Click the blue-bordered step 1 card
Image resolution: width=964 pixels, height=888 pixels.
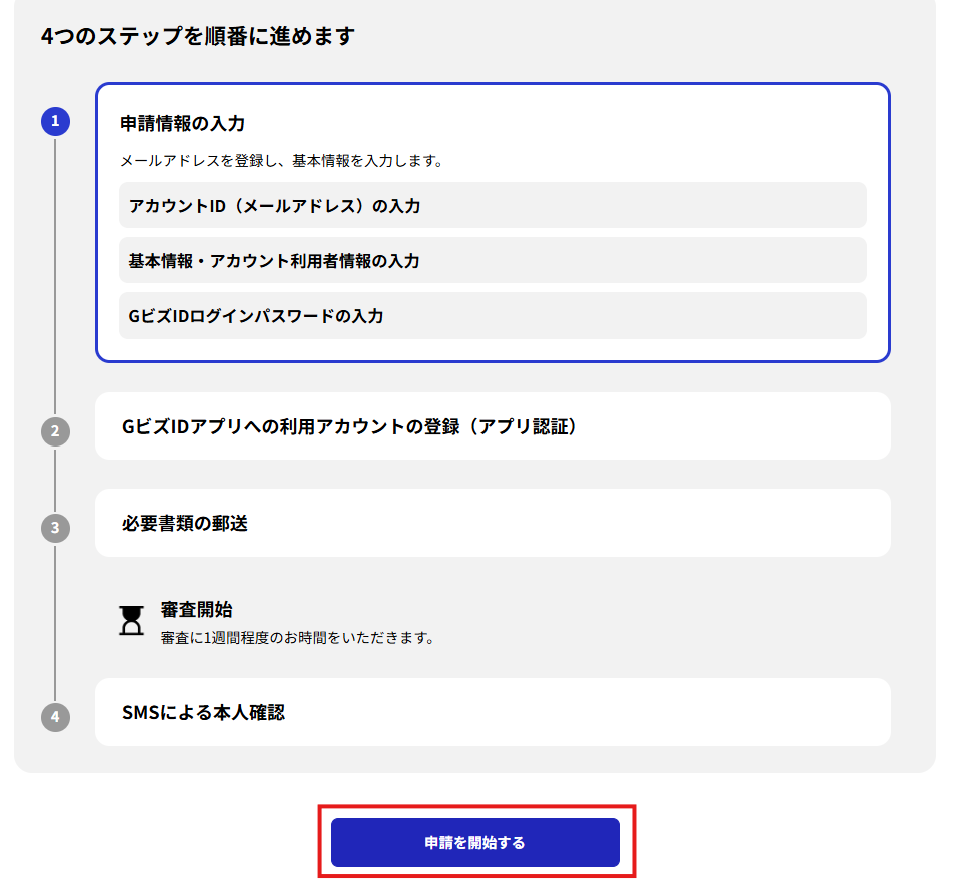pyautogui.click(x=492, y=223)
